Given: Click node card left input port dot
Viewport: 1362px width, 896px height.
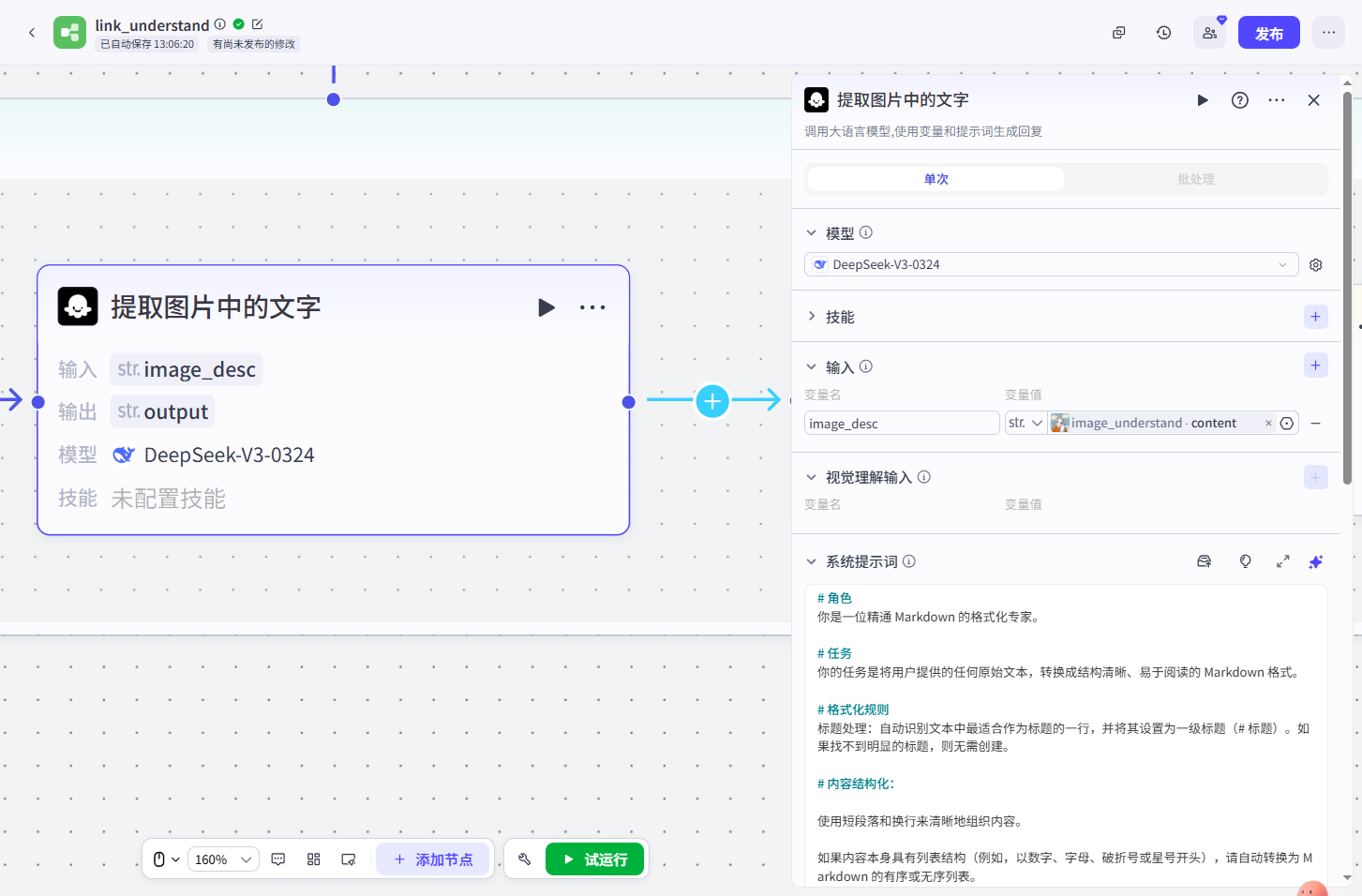Looking at the screenshot, I should click(x=38, y=402).
